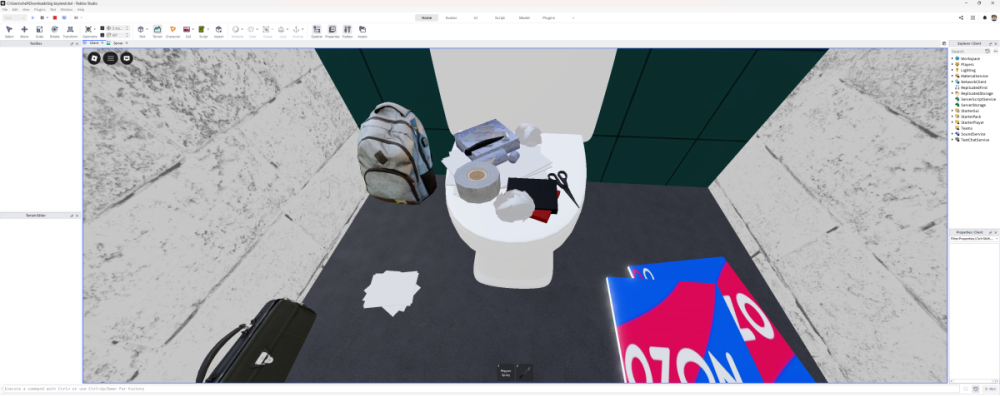The width and height of the screenshot is (1000, 397).
Task: Select ServerScriptService in Explorer
Action: tap(976, 99)
